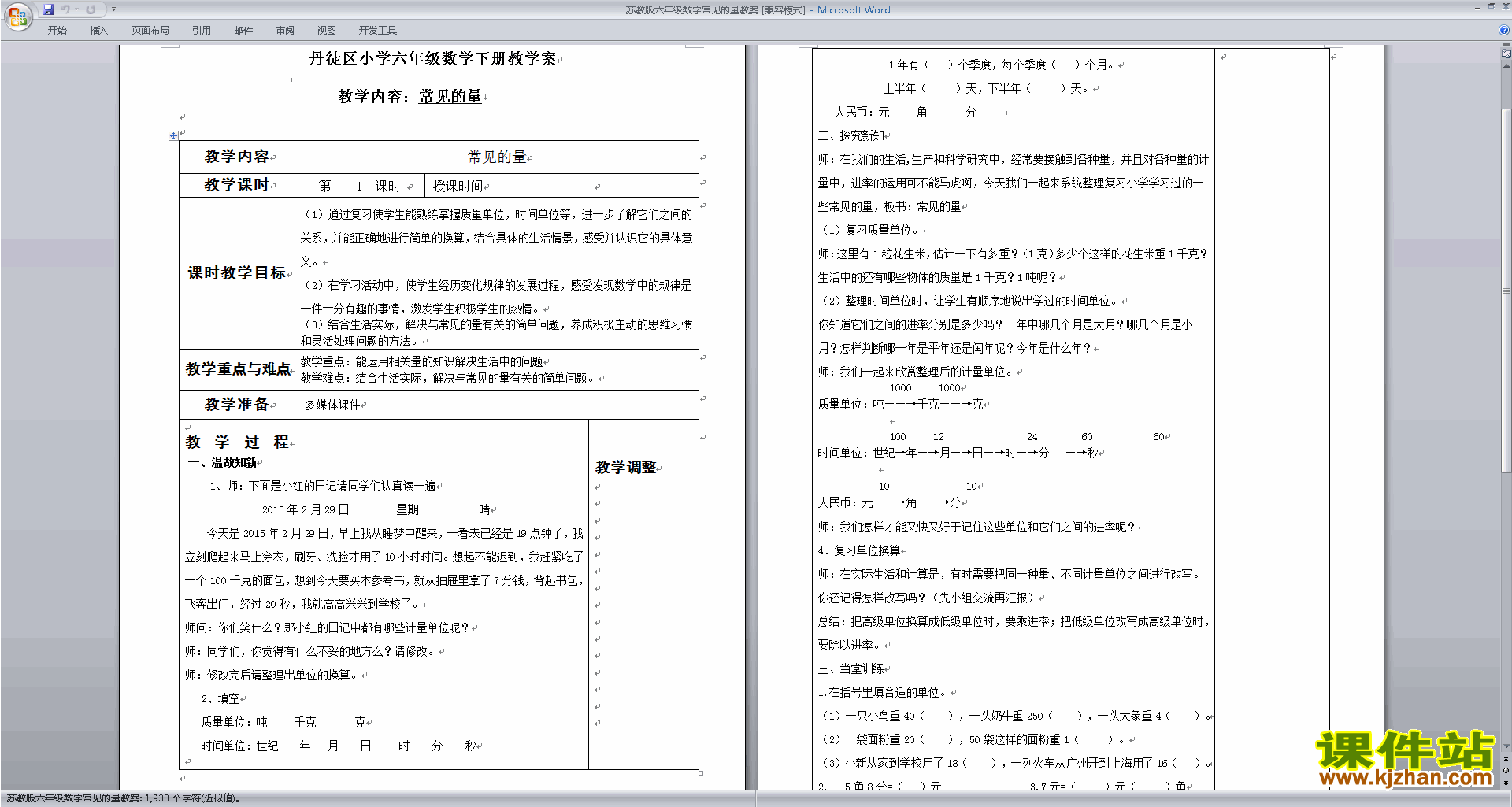Click the heading 三、当堂训练
The width and height of the screenshot is (1512, 807).
[851, 668]
